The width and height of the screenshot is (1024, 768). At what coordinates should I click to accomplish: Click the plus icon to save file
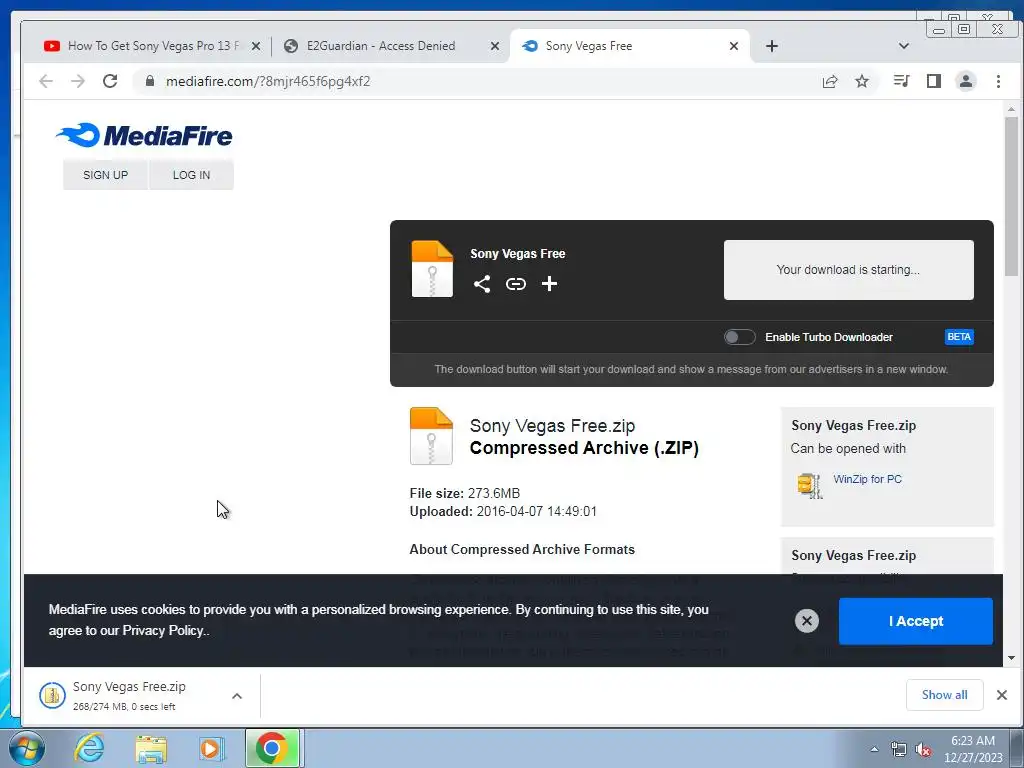click(549, 283)
